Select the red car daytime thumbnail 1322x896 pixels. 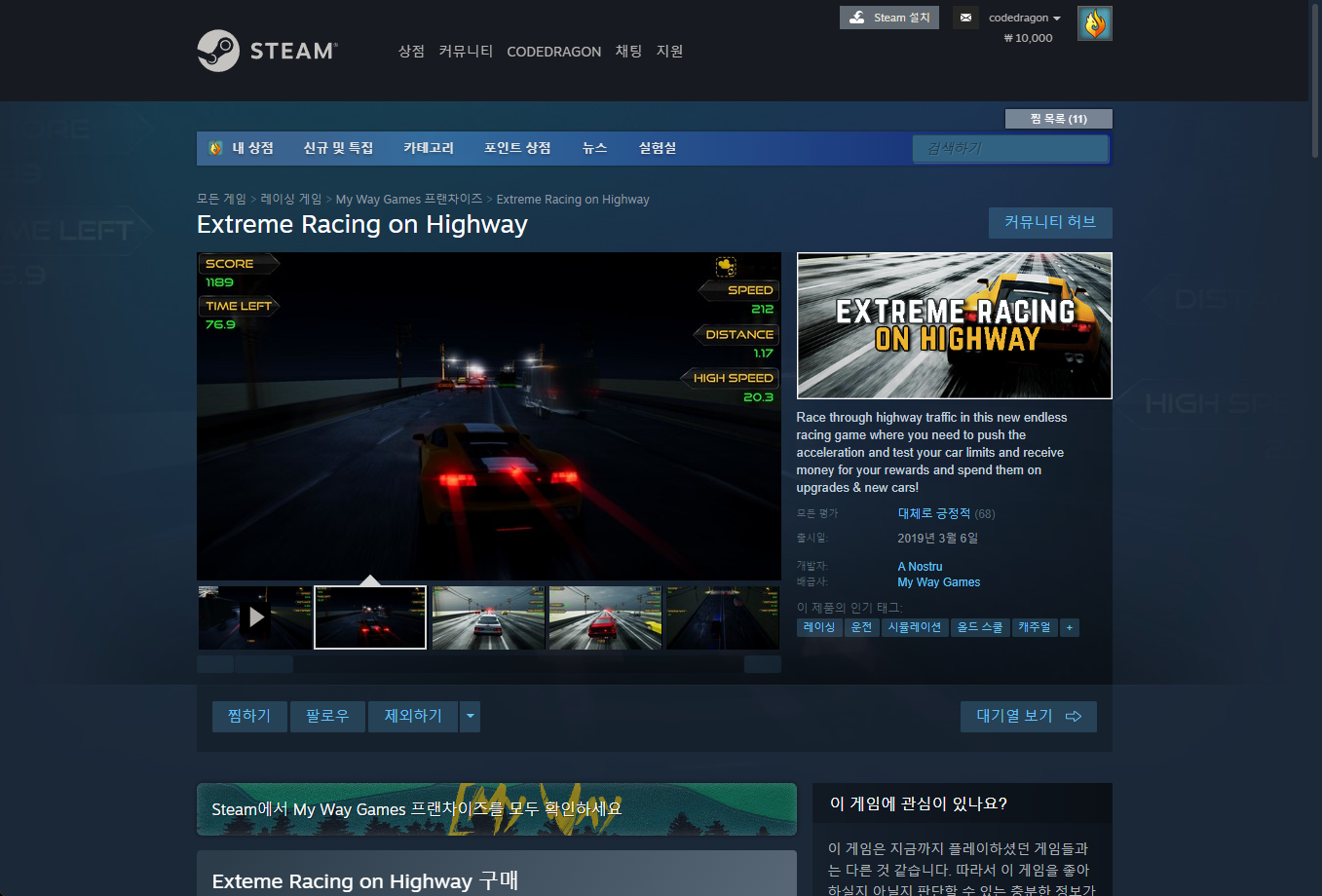(x=605, y=617)
